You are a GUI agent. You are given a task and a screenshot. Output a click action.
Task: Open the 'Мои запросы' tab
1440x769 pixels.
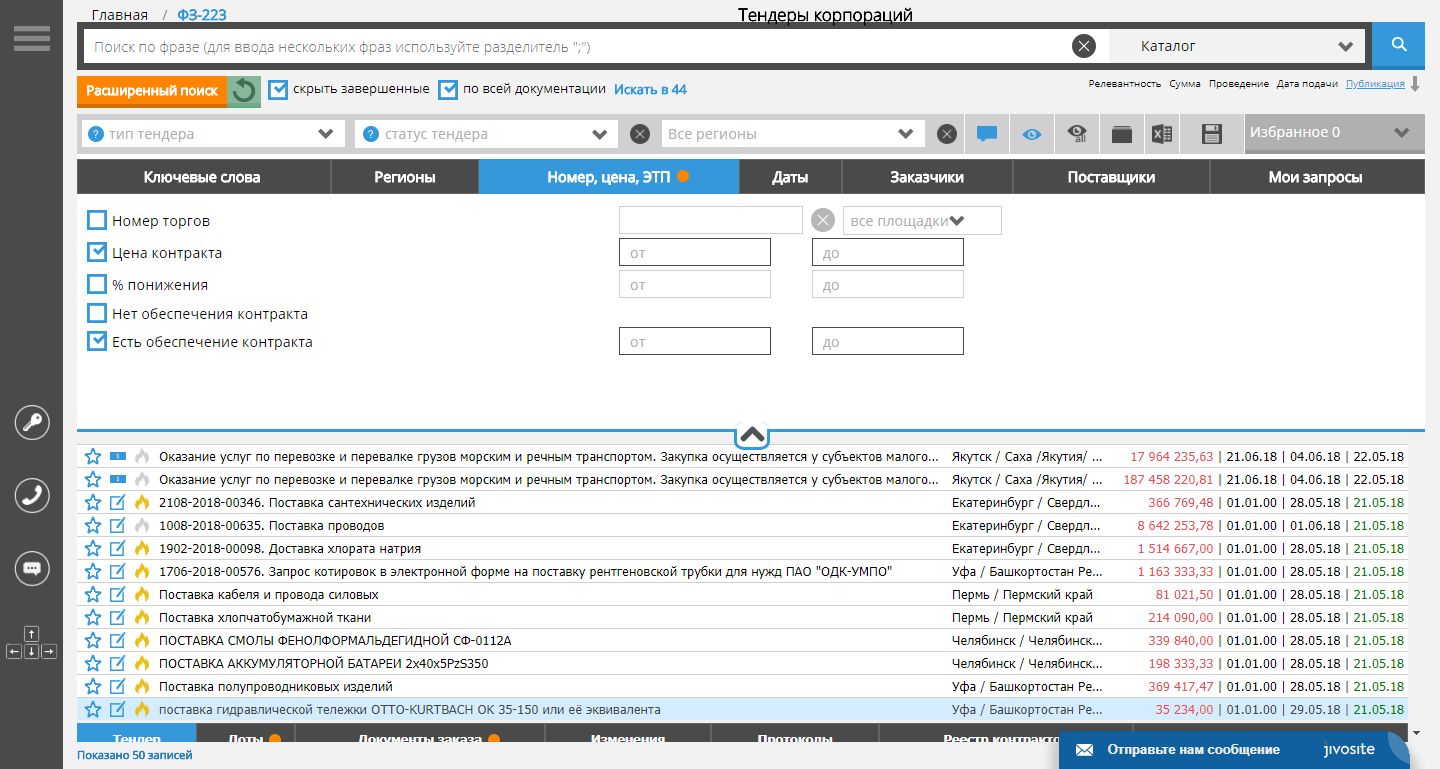[x=1315, y=177]
